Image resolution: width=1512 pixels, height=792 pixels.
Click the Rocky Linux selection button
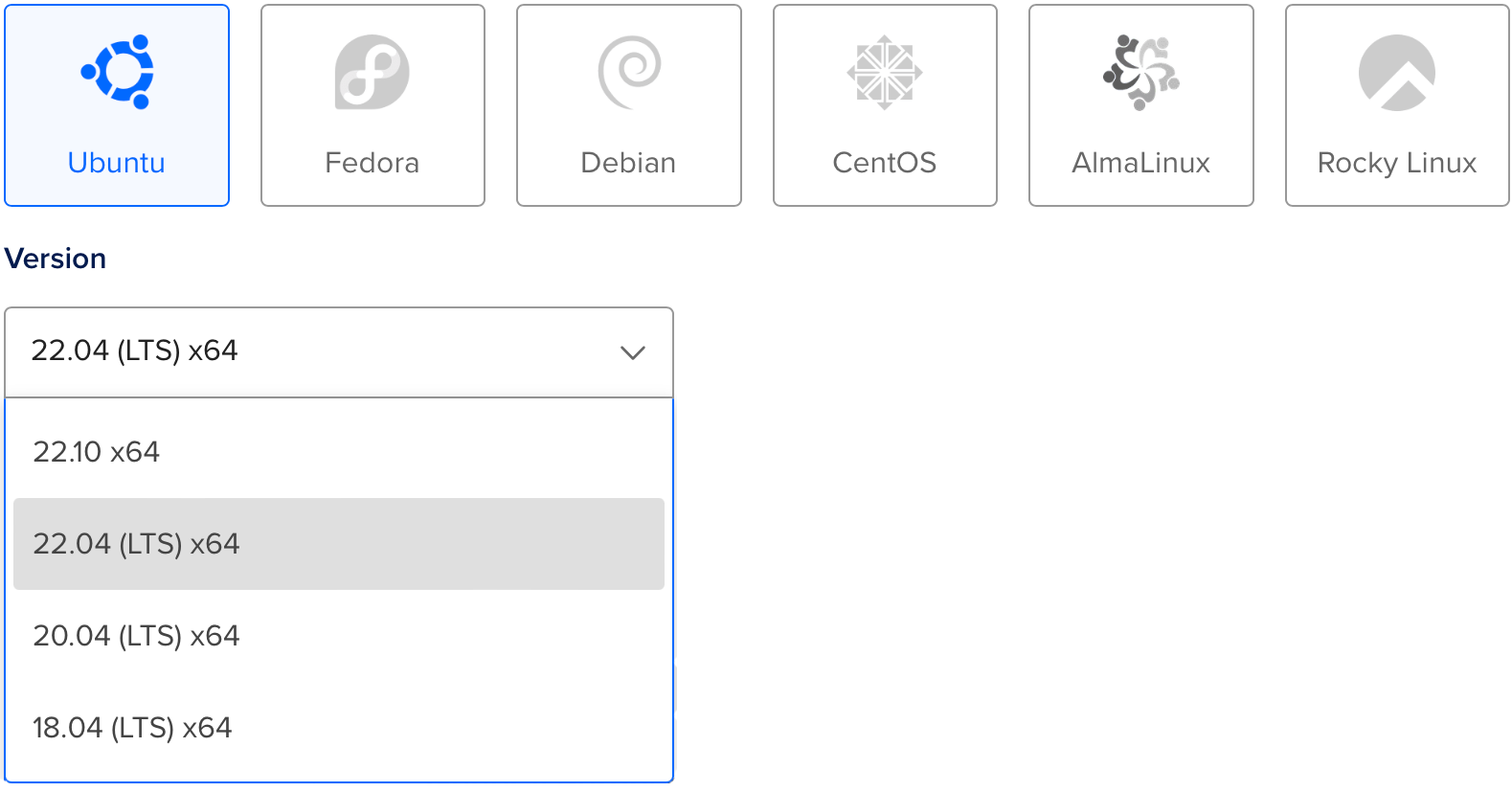[1395, 103]
